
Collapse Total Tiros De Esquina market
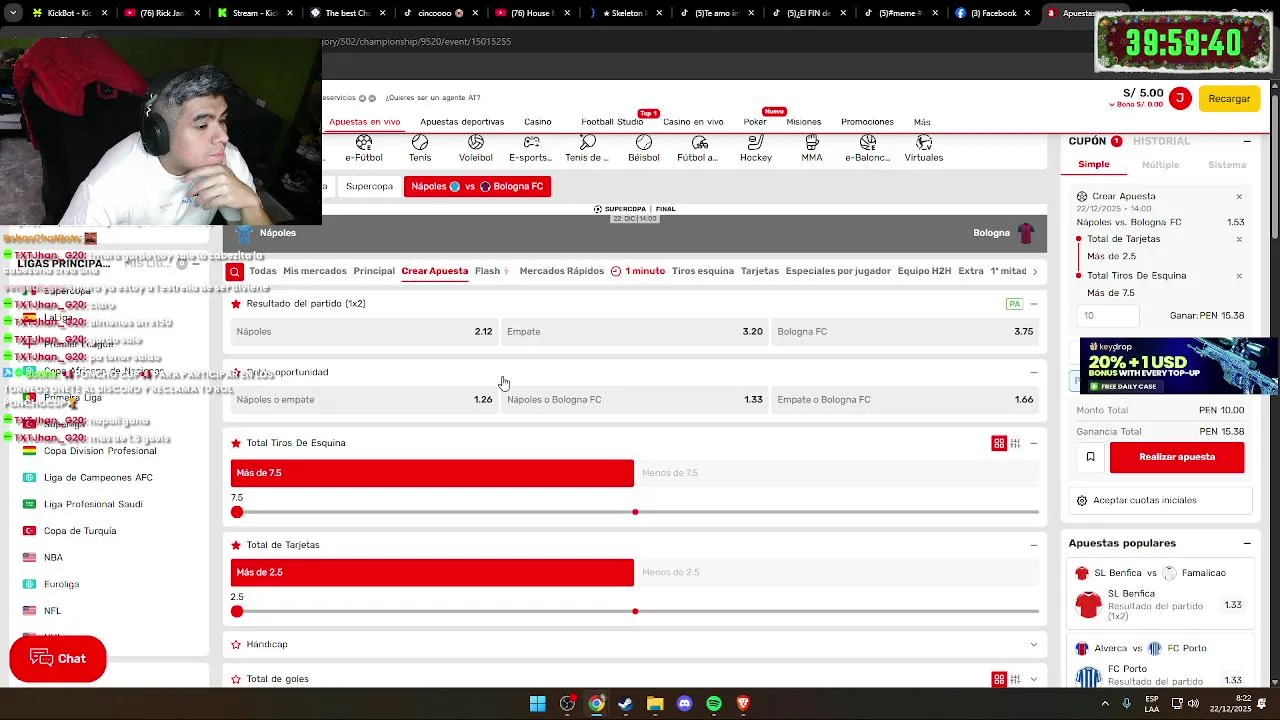click(1034, 443)
